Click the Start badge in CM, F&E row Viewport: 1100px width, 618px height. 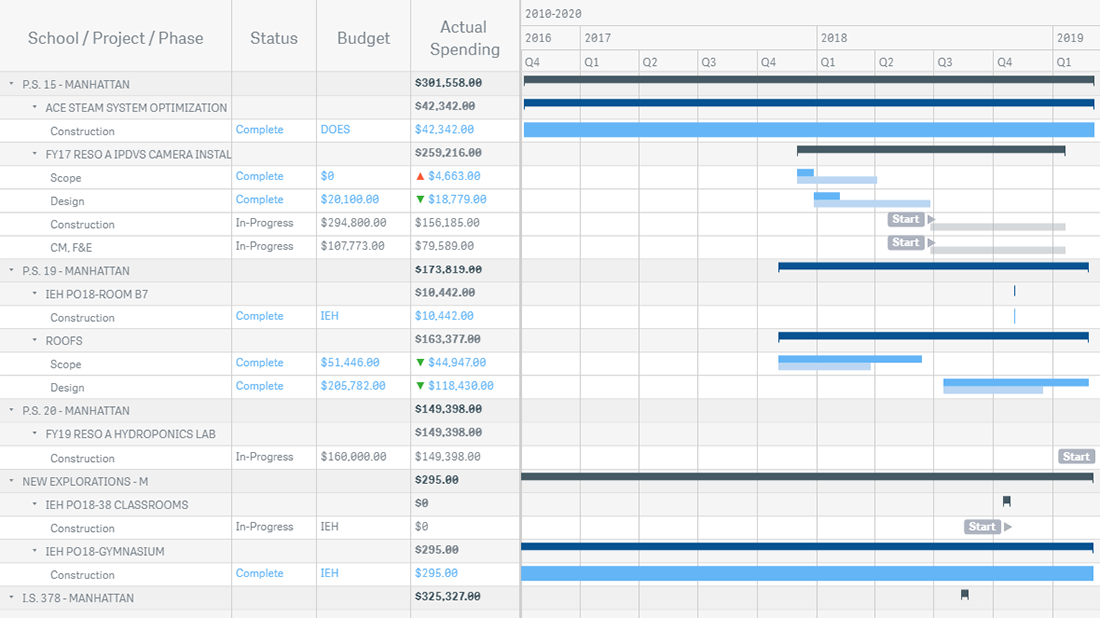905,243
